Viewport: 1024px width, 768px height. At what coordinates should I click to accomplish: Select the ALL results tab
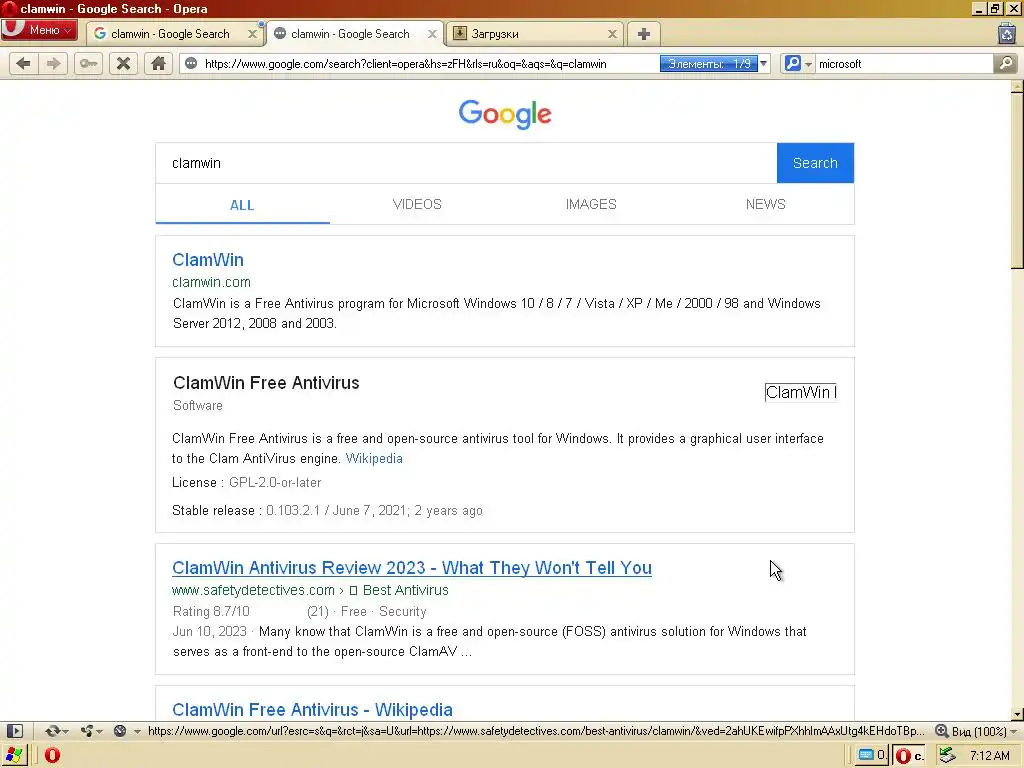242,205
